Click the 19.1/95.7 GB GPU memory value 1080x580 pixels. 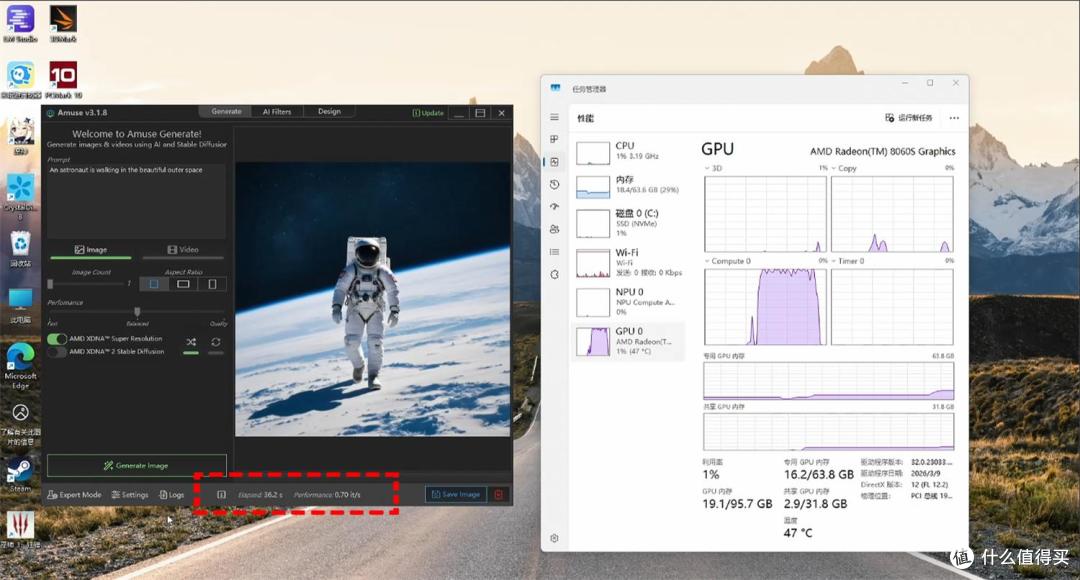[x=737, y=504]
